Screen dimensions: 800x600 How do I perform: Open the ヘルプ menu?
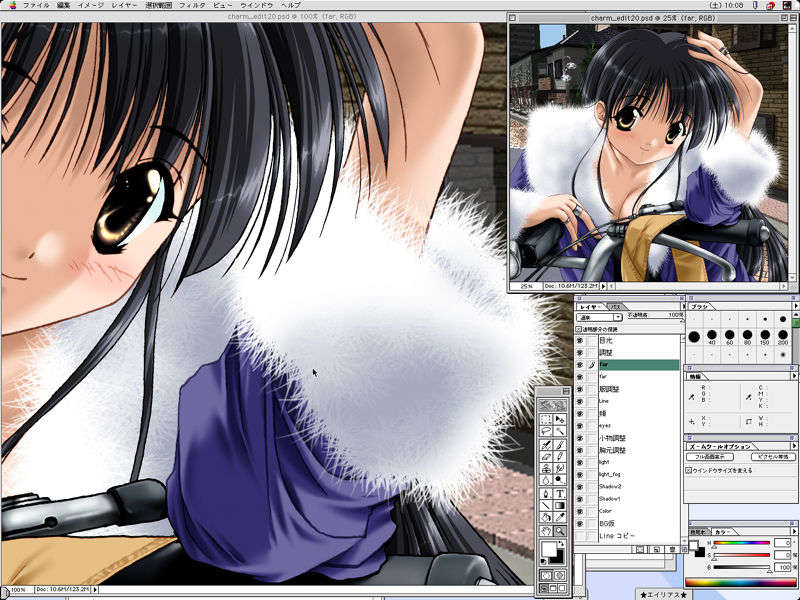[x=291, y=5]
